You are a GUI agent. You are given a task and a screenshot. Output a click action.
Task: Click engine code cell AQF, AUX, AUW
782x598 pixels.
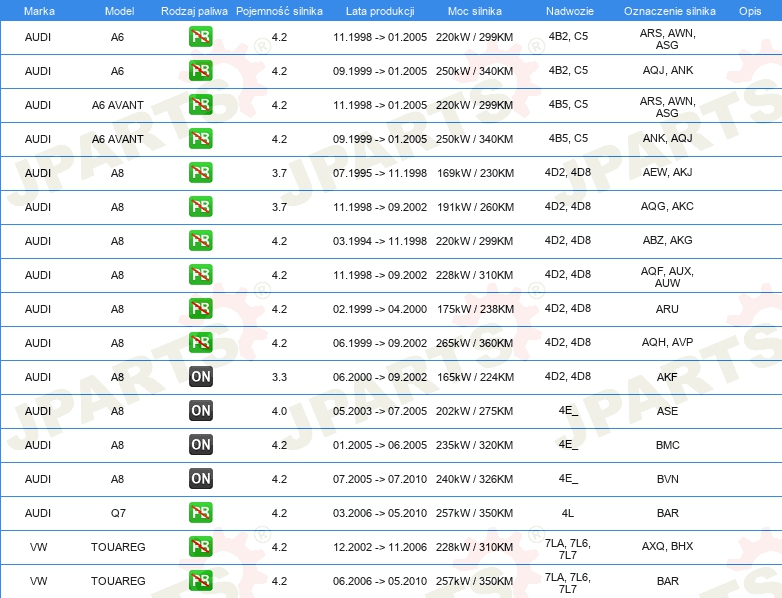coord(667,277)
